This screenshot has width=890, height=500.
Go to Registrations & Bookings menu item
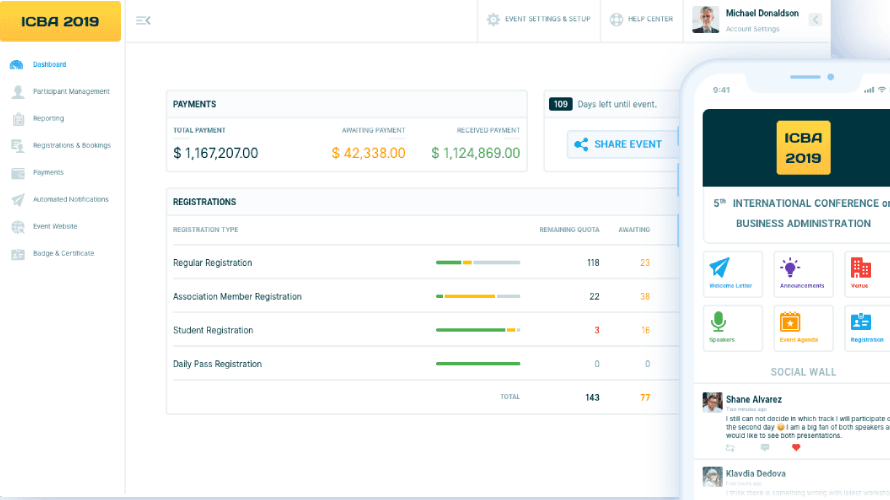coord(71,146)
